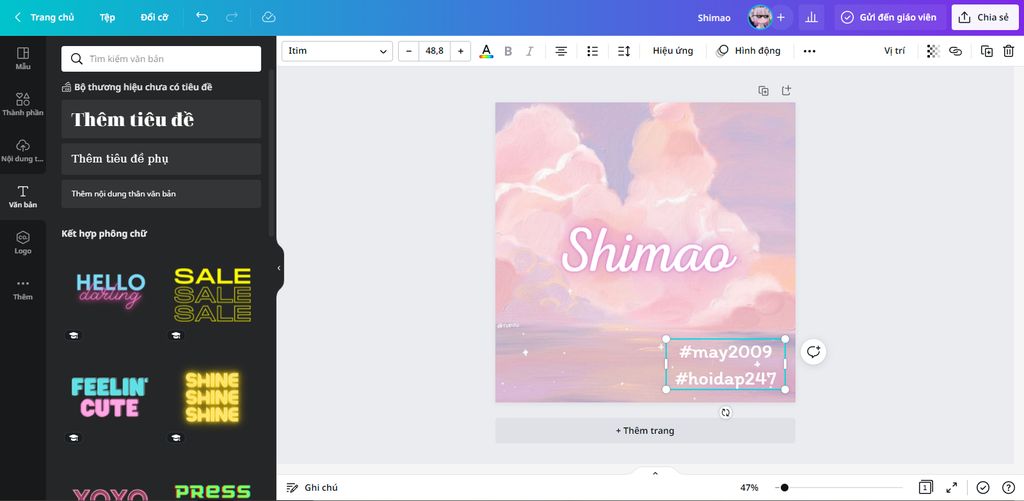Screen dimensions: 1024x501
Task: Open Vị trí position menu
Action: pyautogui.click(x=895, y=51)
